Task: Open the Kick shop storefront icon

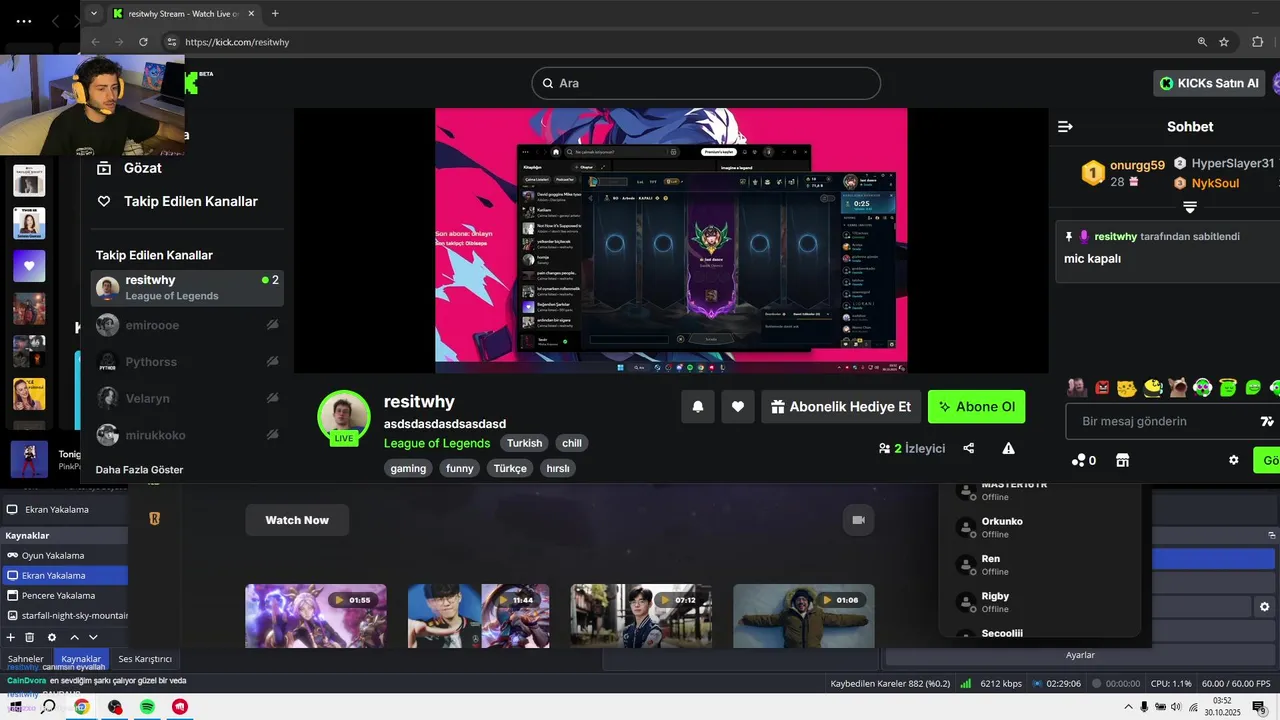Action: click(1122, 460)
